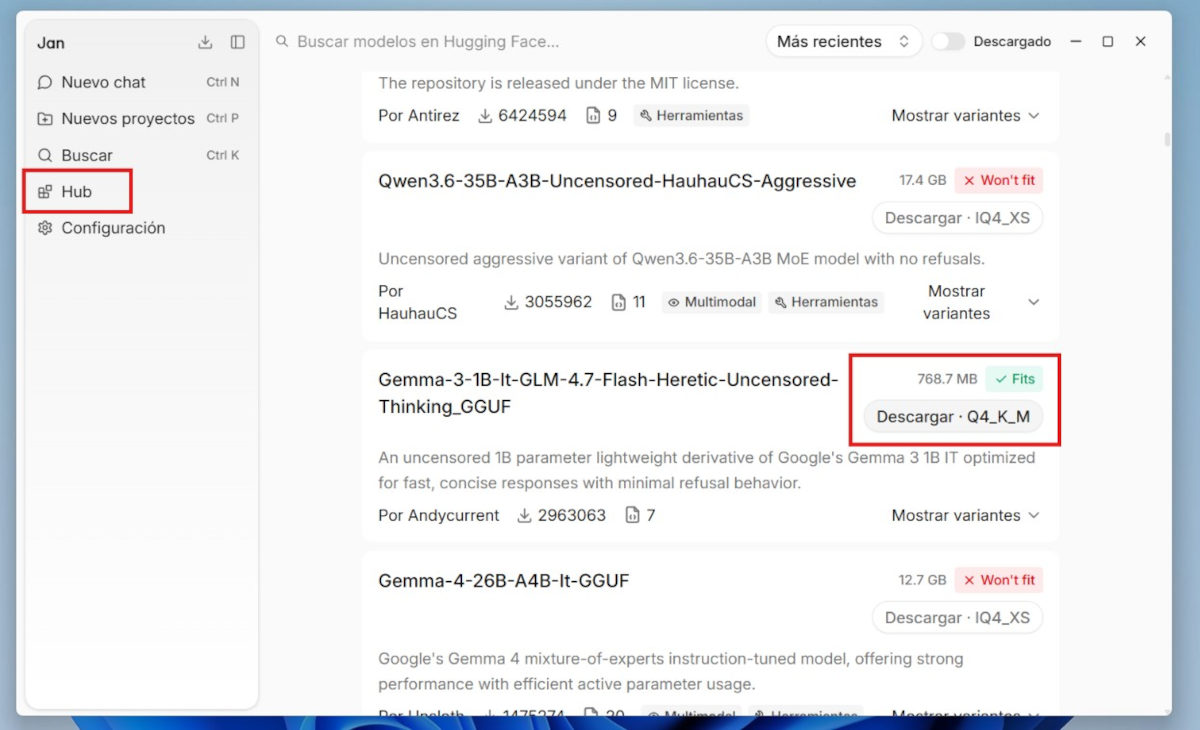Click the Hub grid icon
The image size is (1200, 730).
[x=45, y=192]
